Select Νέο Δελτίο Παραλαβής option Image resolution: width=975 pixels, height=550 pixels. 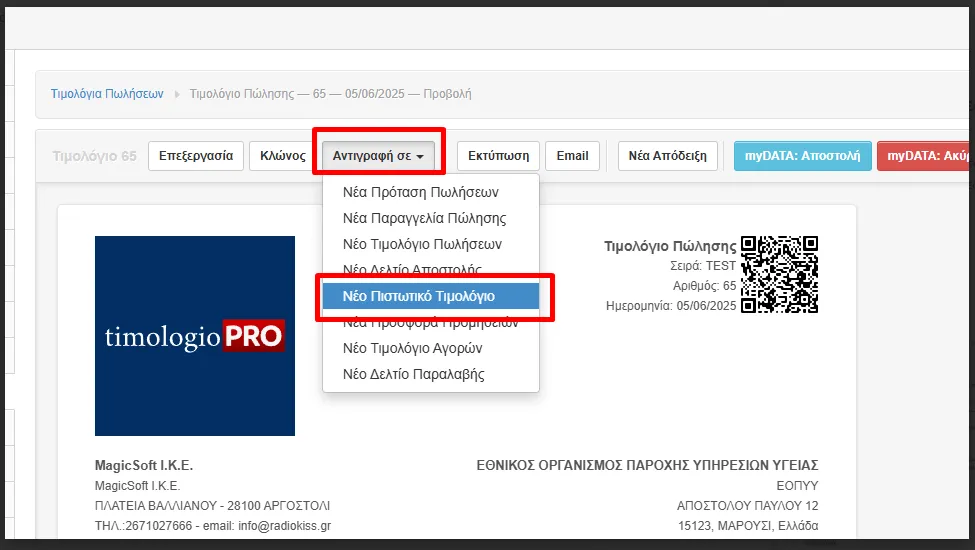tap(413, 374)
